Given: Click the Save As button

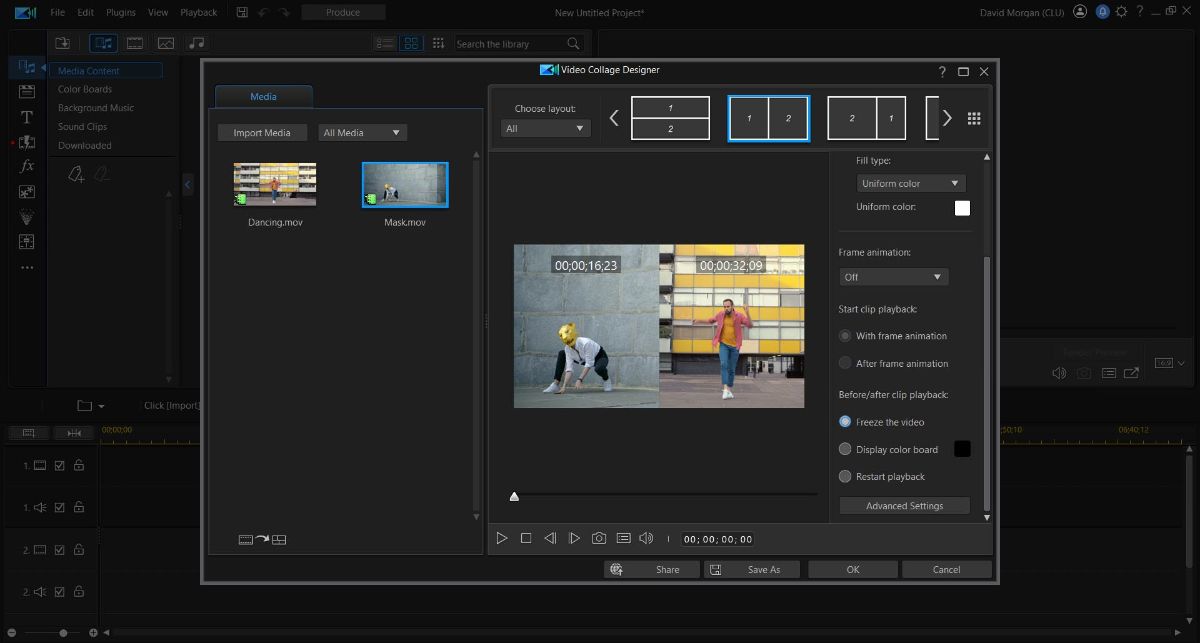Looking at the screenshot, I should 752,569.
